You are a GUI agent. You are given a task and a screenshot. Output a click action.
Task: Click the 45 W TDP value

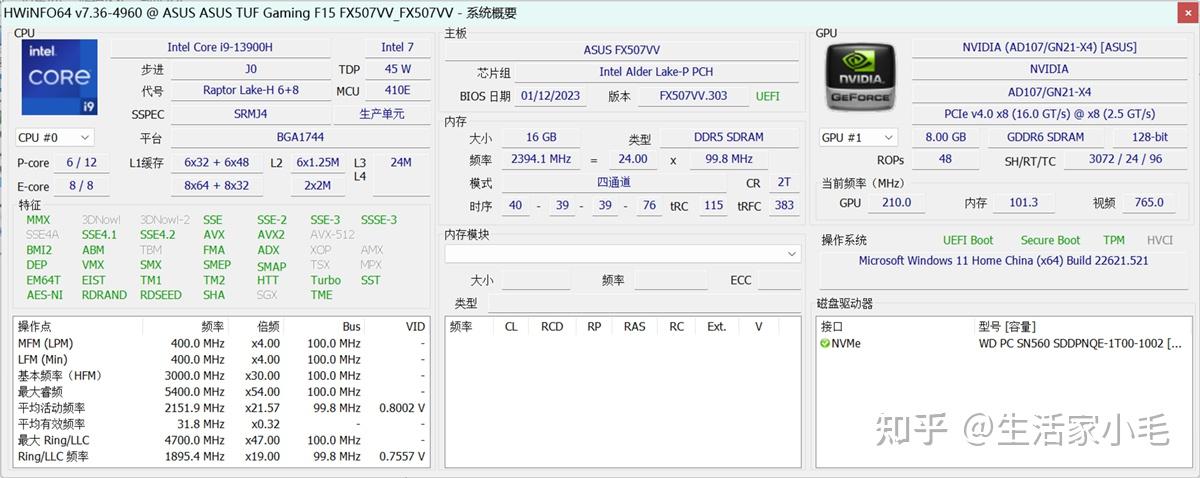tap(398, 69)
